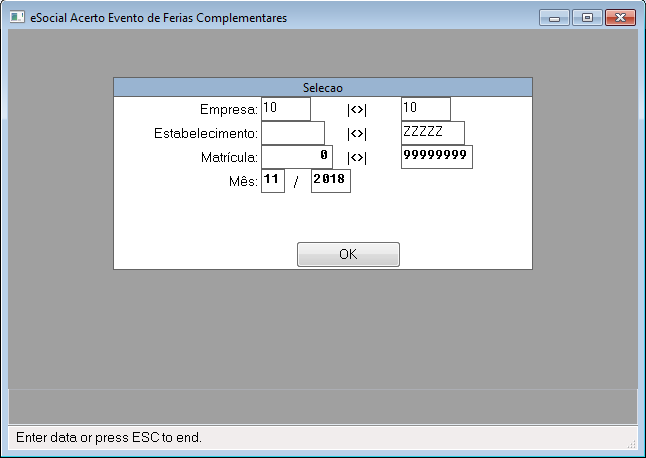Click the year field showing 2018

point(331,181)
